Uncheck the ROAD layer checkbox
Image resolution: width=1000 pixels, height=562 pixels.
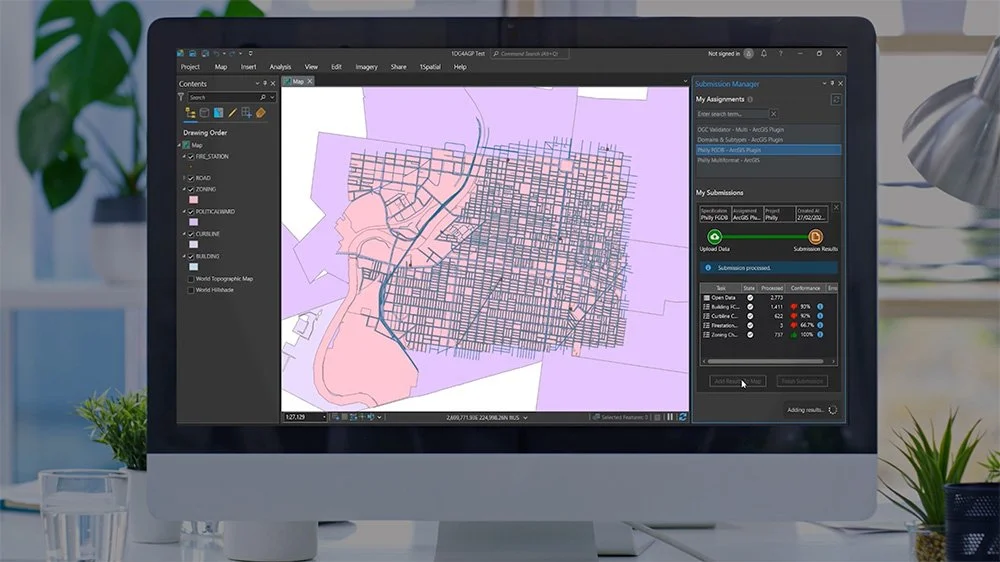(191, 179)
